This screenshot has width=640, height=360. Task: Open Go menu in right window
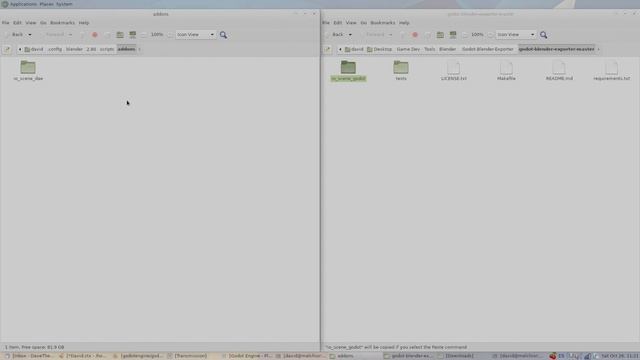(363, 23)
